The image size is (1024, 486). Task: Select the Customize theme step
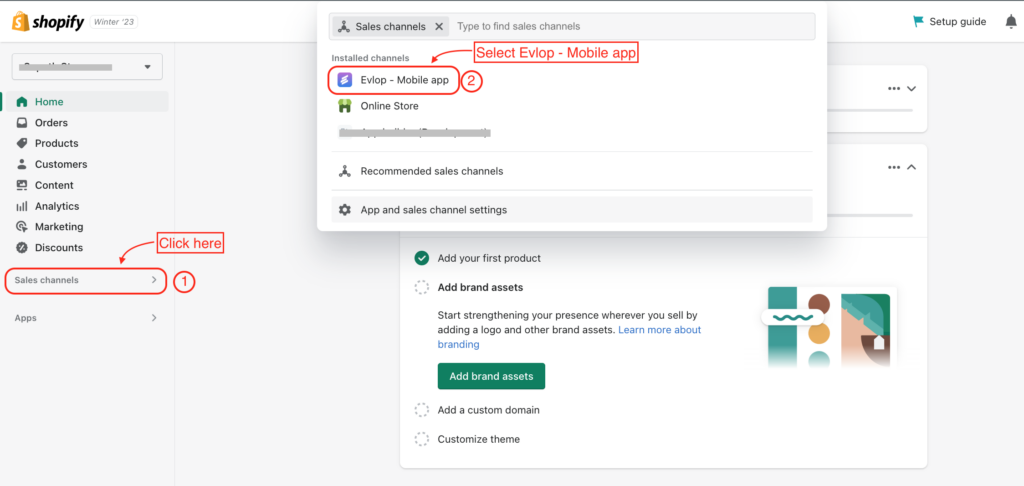479,439
